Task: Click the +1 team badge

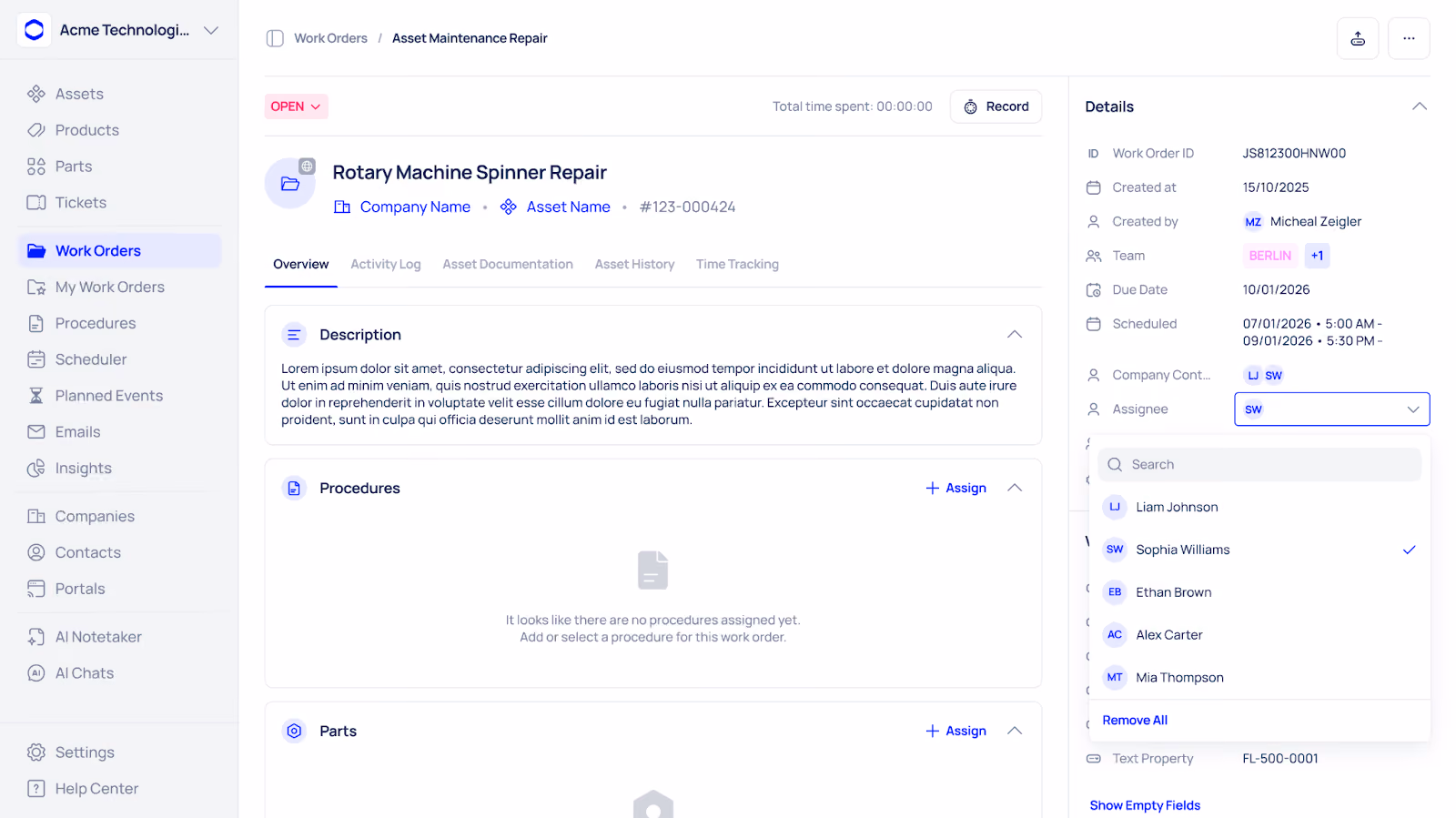Action: [1317, 256]
